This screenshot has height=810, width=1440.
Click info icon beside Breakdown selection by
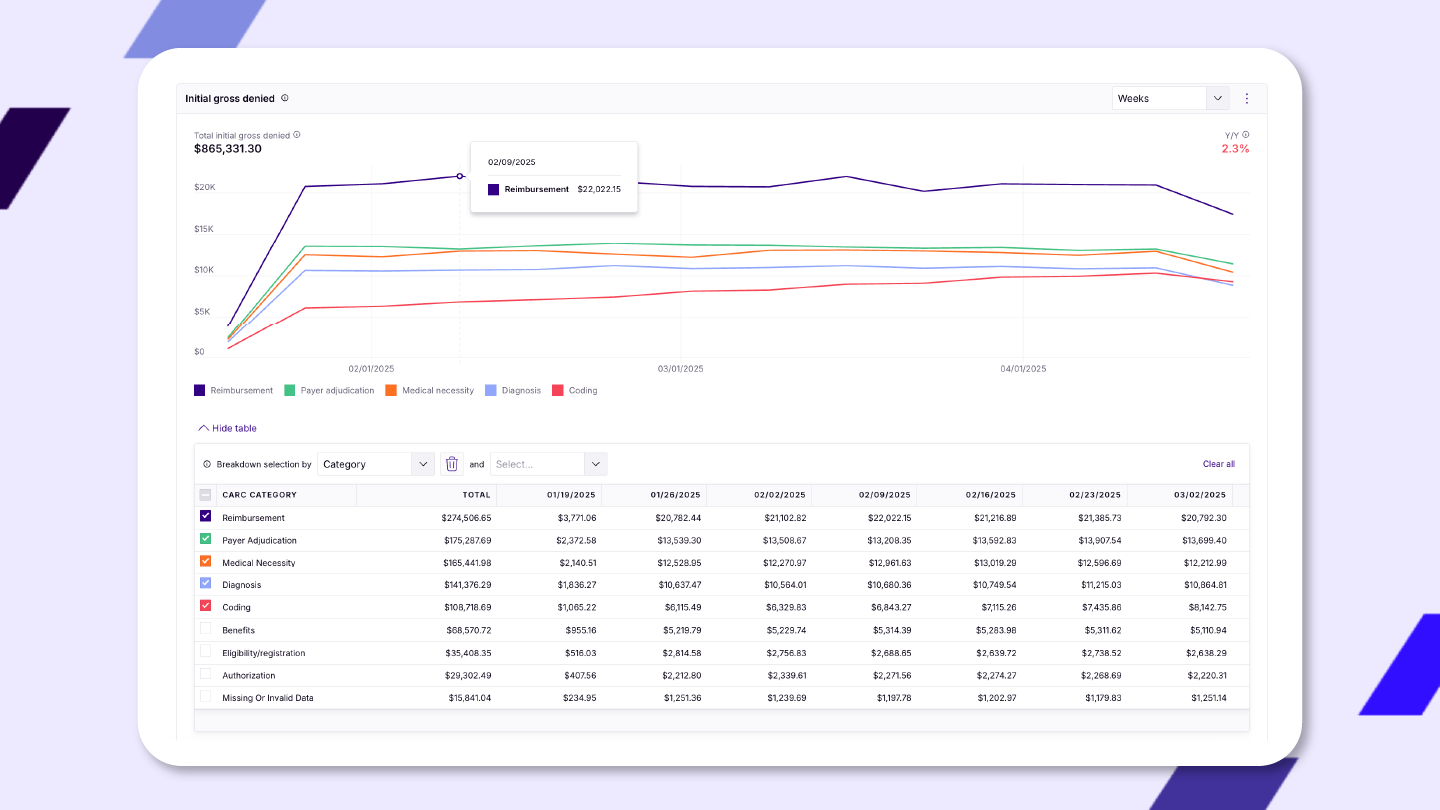(x=207, y=464)
